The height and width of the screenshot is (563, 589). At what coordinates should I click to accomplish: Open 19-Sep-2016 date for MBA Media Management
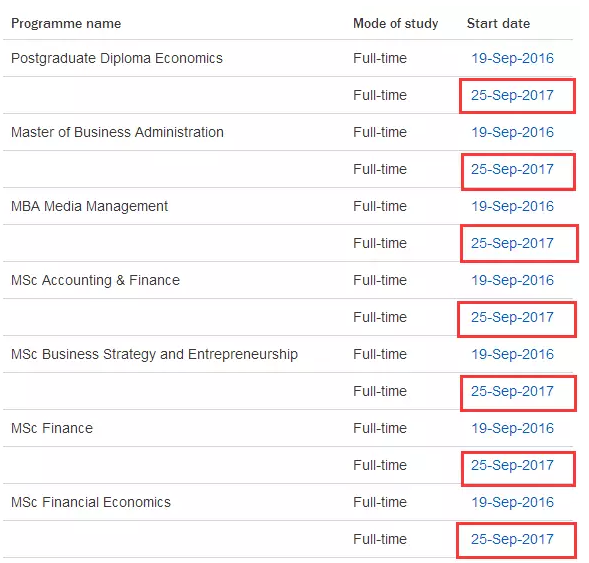point(512,206)
